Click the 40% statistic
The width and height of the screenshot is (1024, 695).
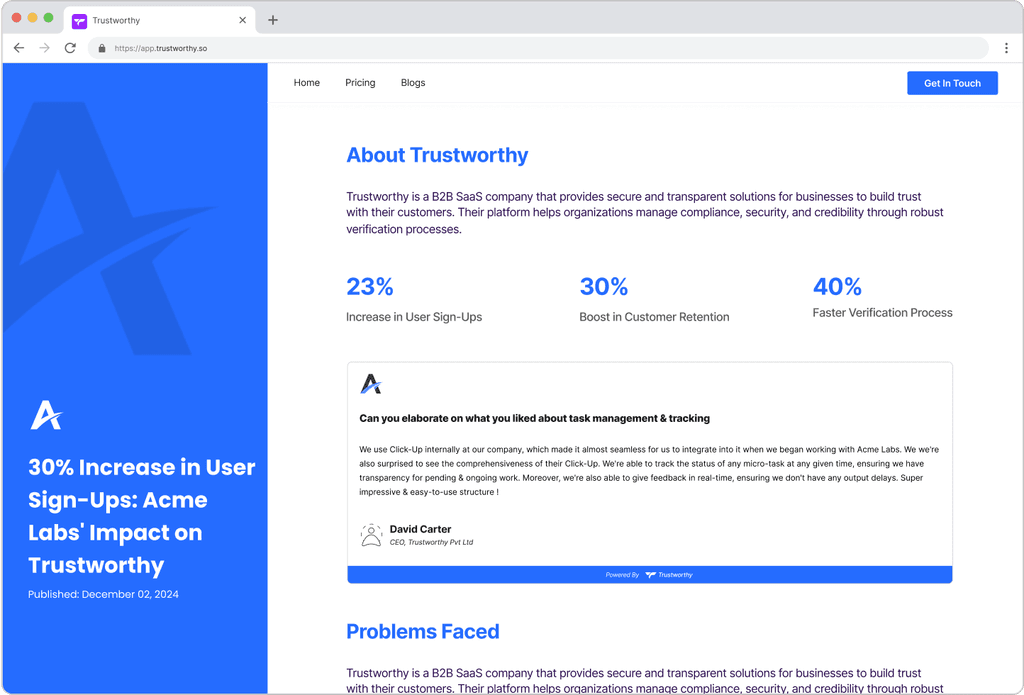pos(837,286)
